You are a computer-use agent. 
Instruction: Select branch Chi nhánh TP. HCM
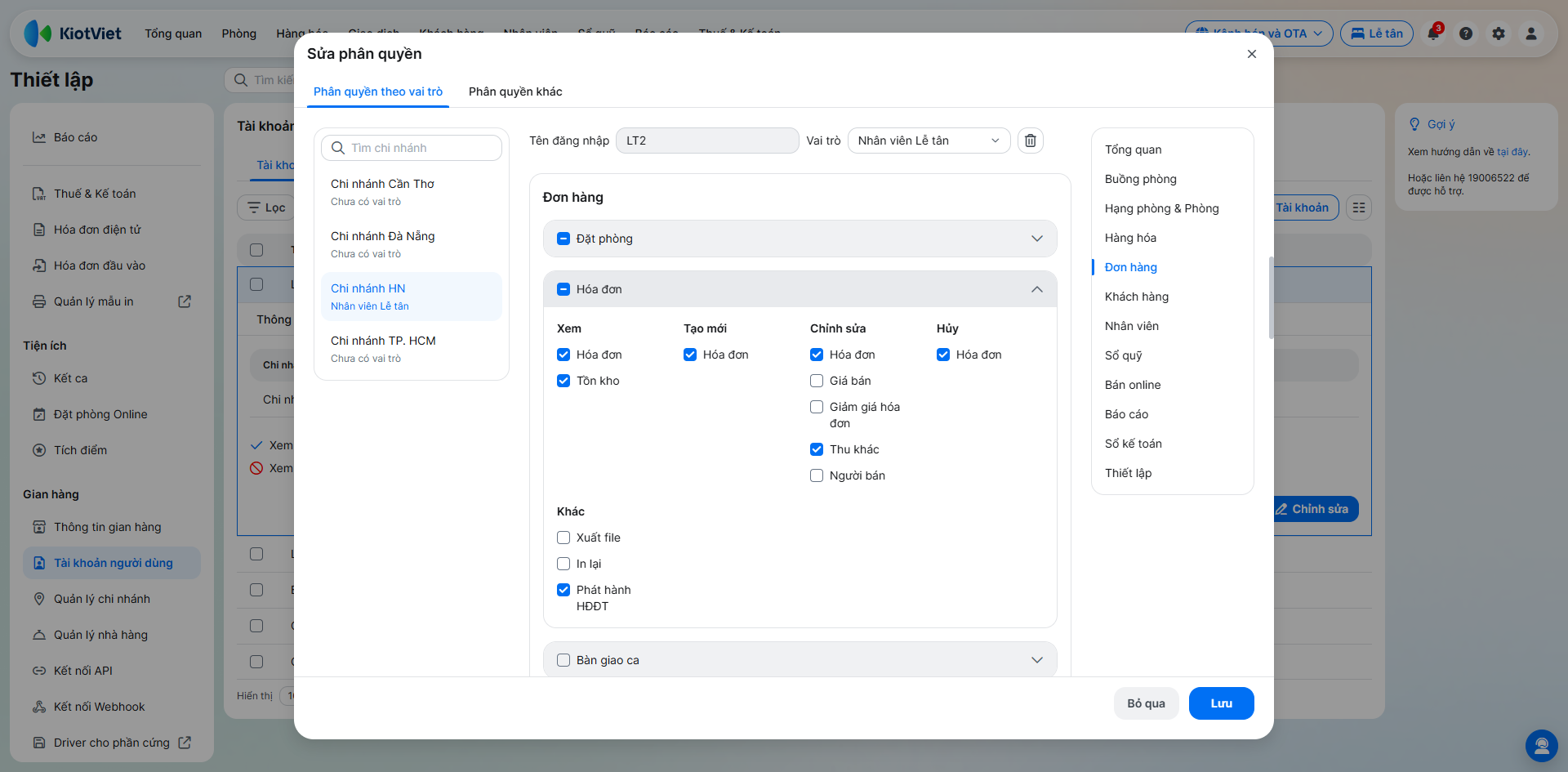point(412,349)
